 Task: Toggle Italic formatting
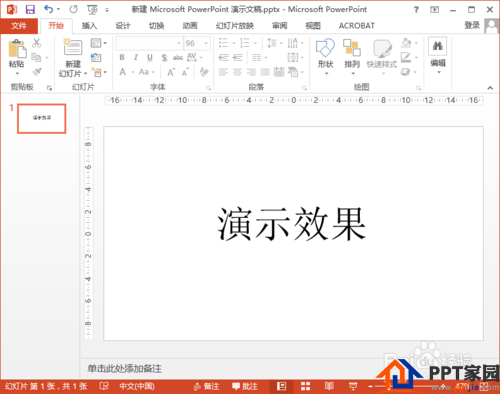(x=136, y=58)
